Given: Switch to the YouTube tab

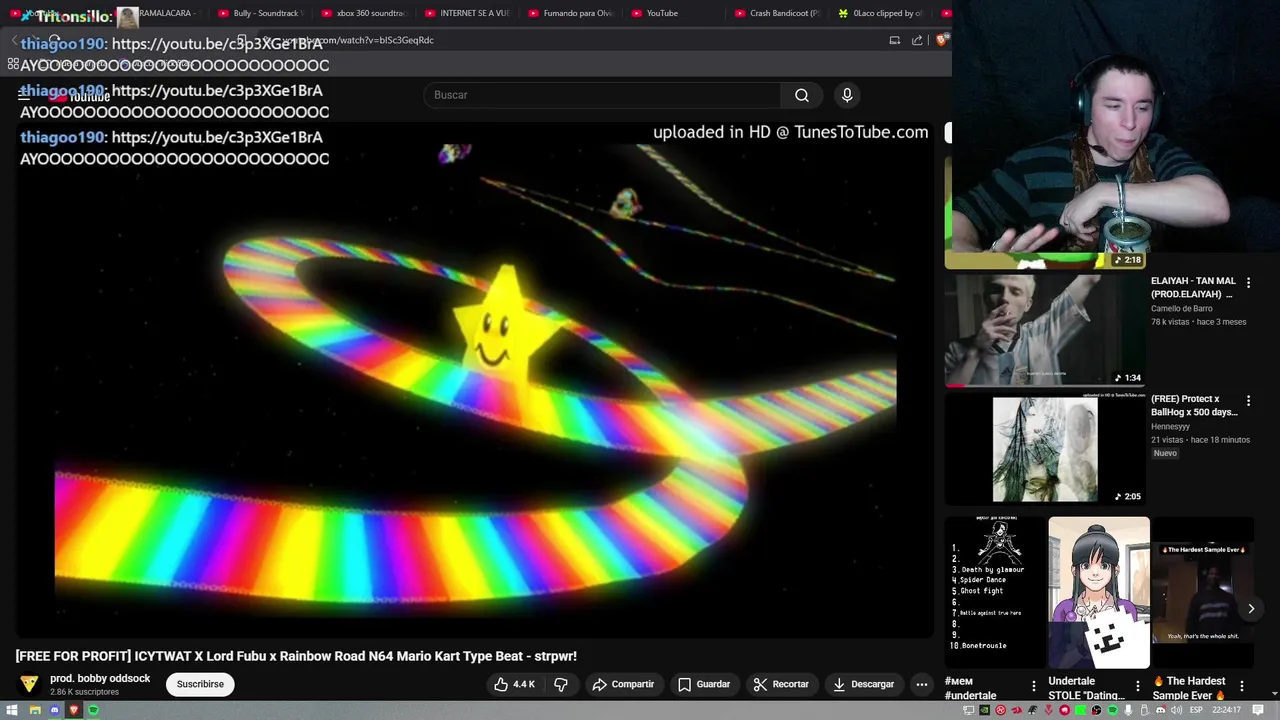Looking at the screenshot, I should 673,13.
